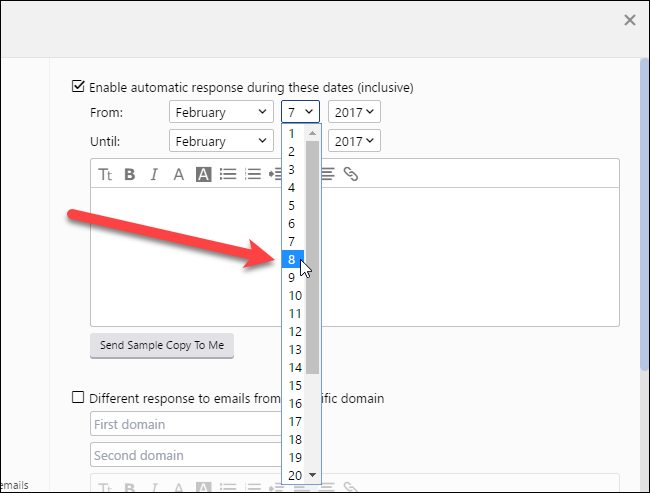
Task: Click Send Sample Copy To Me button
Action: click(162, 345)
